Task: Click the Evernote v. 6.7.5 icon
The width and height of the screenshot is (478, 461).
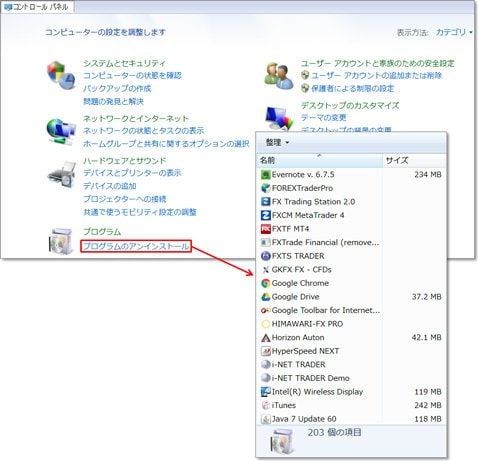Action: (266, 174)
